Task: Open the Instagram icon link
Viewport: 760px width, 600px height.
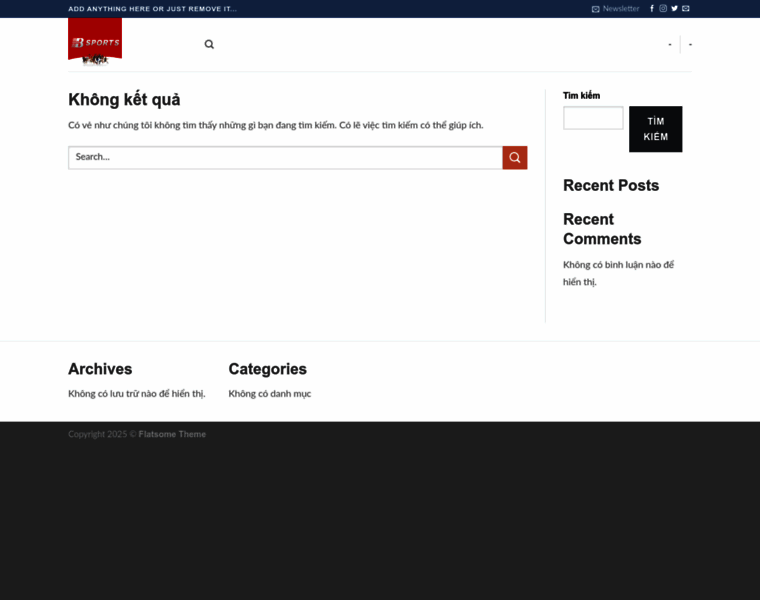Action: 663,8
